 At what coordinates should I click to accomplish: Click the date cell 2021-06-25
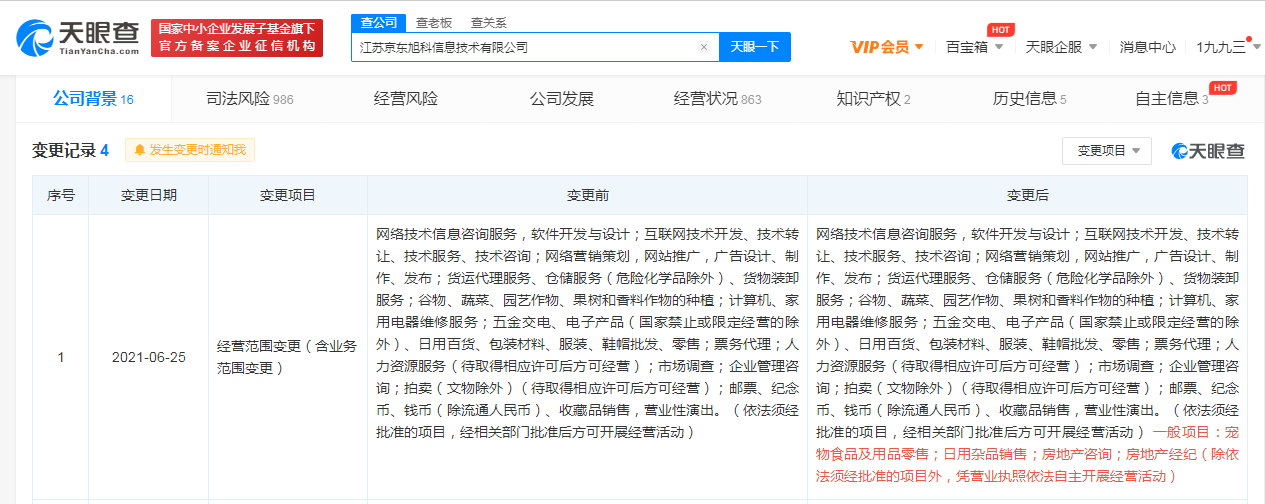pyautogui.click(x=149, y=357)
